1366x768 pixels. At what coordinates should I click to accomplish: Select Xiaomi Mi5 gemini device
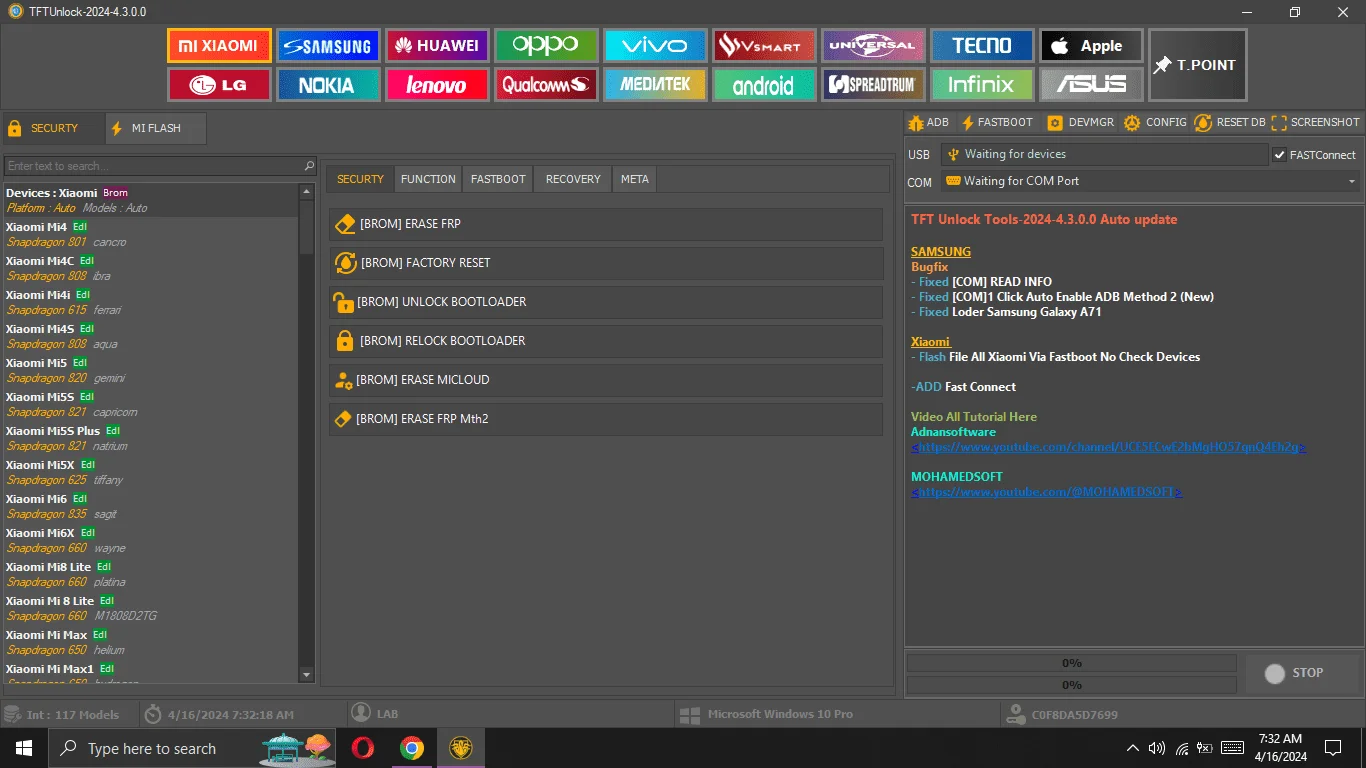click(x=150, y=371)
